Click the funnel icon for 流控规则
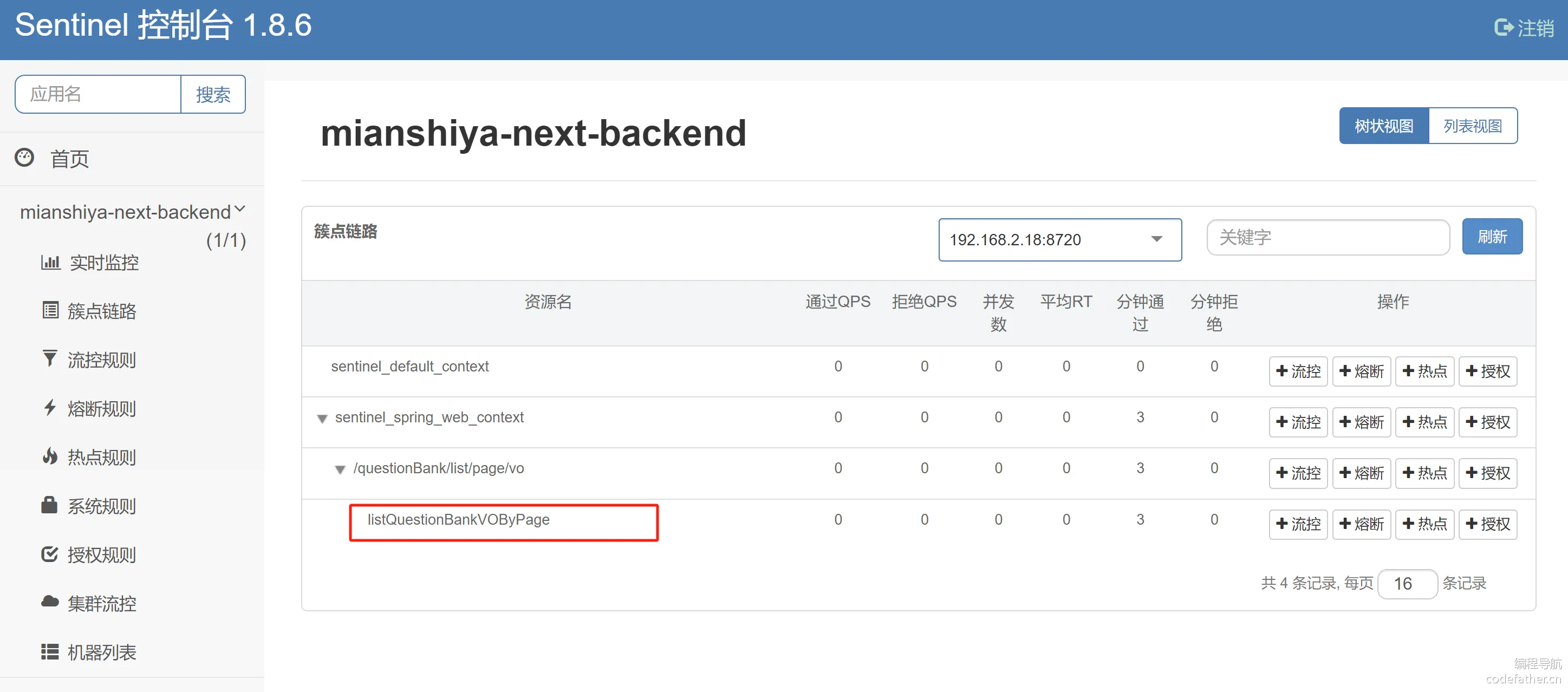Screen dimensions: 1568x692 click(50, 358)
